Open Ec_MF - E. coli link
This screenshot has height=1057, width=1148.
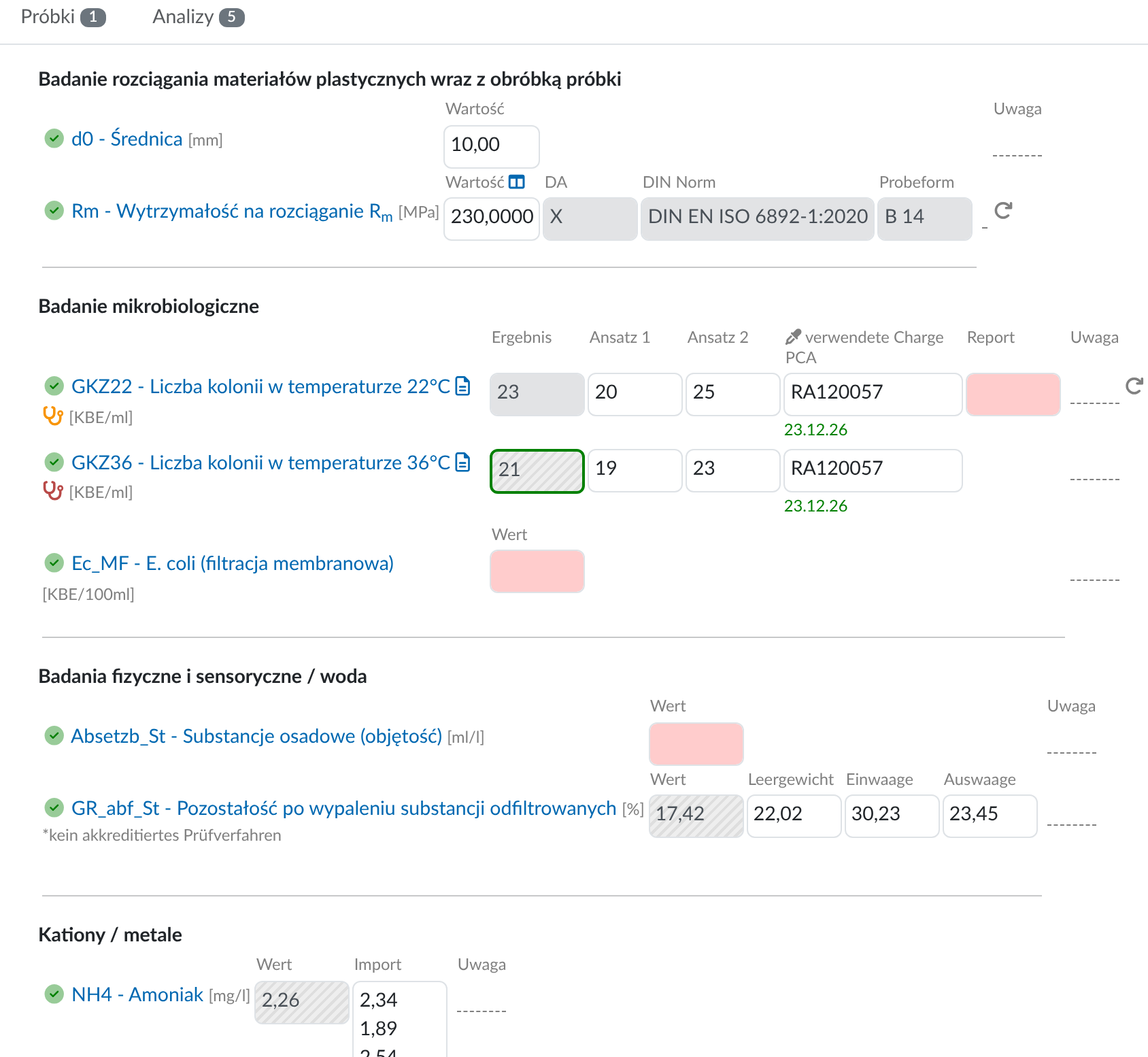click(x=233, y=563)
